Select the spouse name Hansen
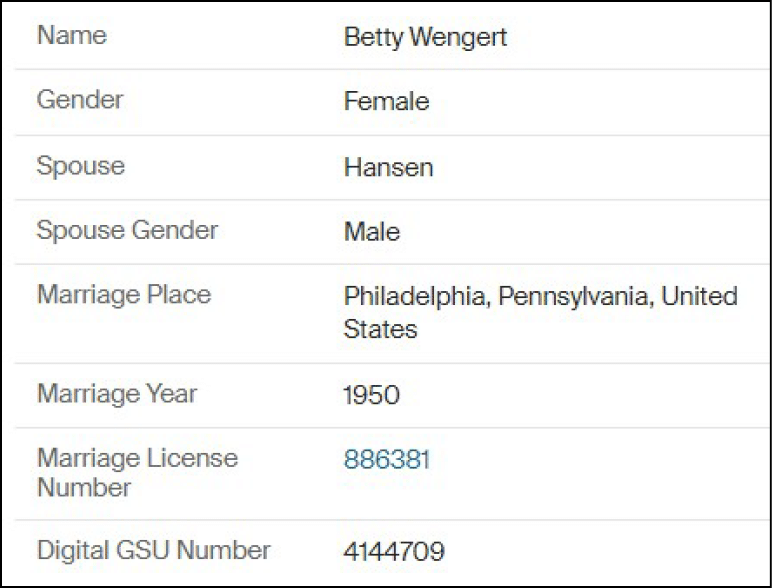This screenshot has width=772, height=588. click(388, 168)
